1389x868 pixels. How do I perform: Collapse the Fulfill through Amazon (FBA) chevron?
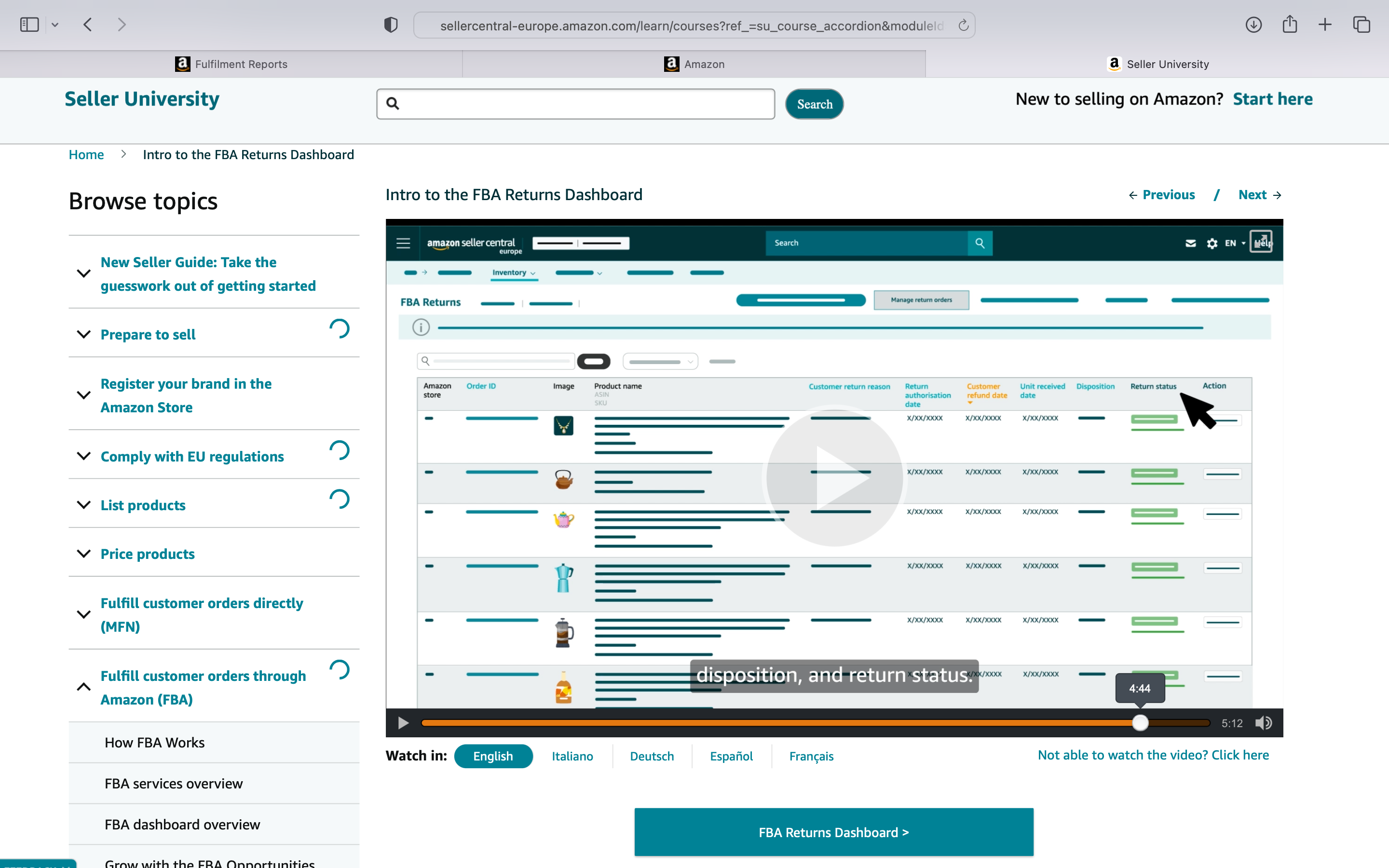click(x=84, y=687)
